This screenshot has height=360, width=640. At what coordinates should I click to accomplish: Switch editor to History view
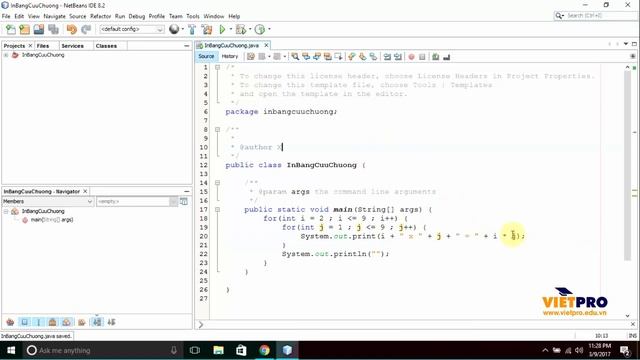[x=230, y=57]
